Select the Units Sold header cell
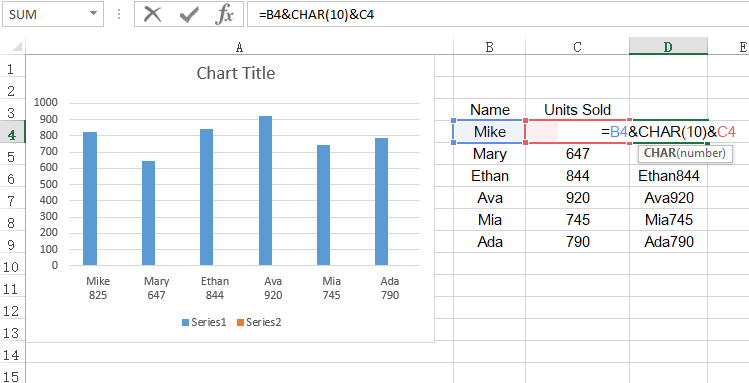This screenshot has height=383, width=749. point(577,110)
